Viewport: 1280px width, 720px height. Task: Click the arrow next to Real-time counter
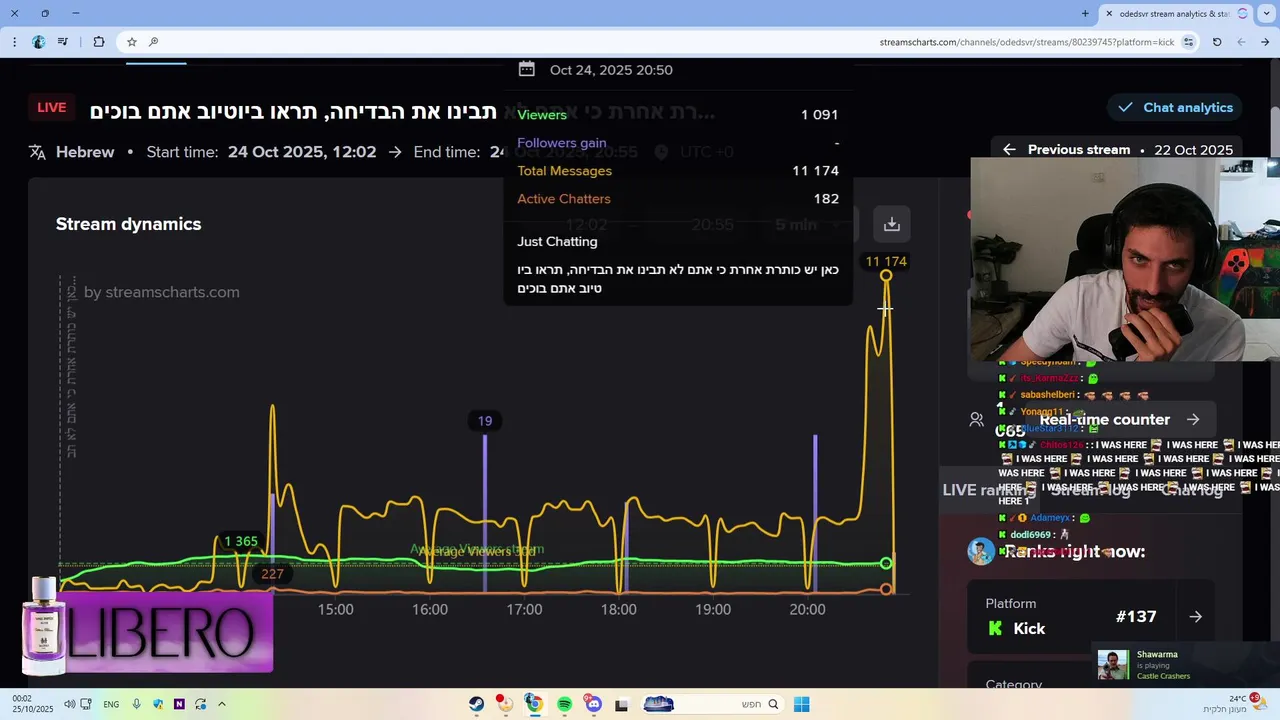pyautogui.click(x=1193, y=420)
